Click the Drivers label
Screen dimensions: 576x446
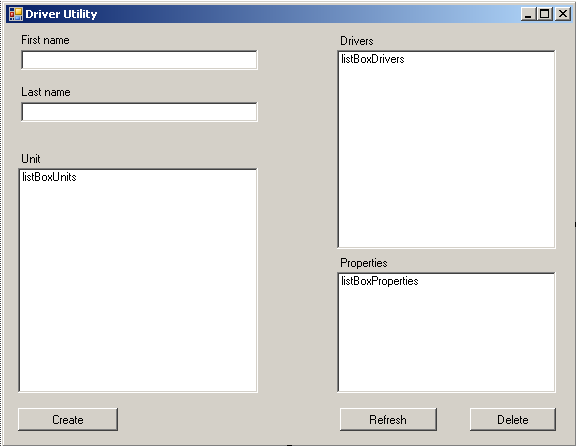pyautogui.click(x=357, y=41)
